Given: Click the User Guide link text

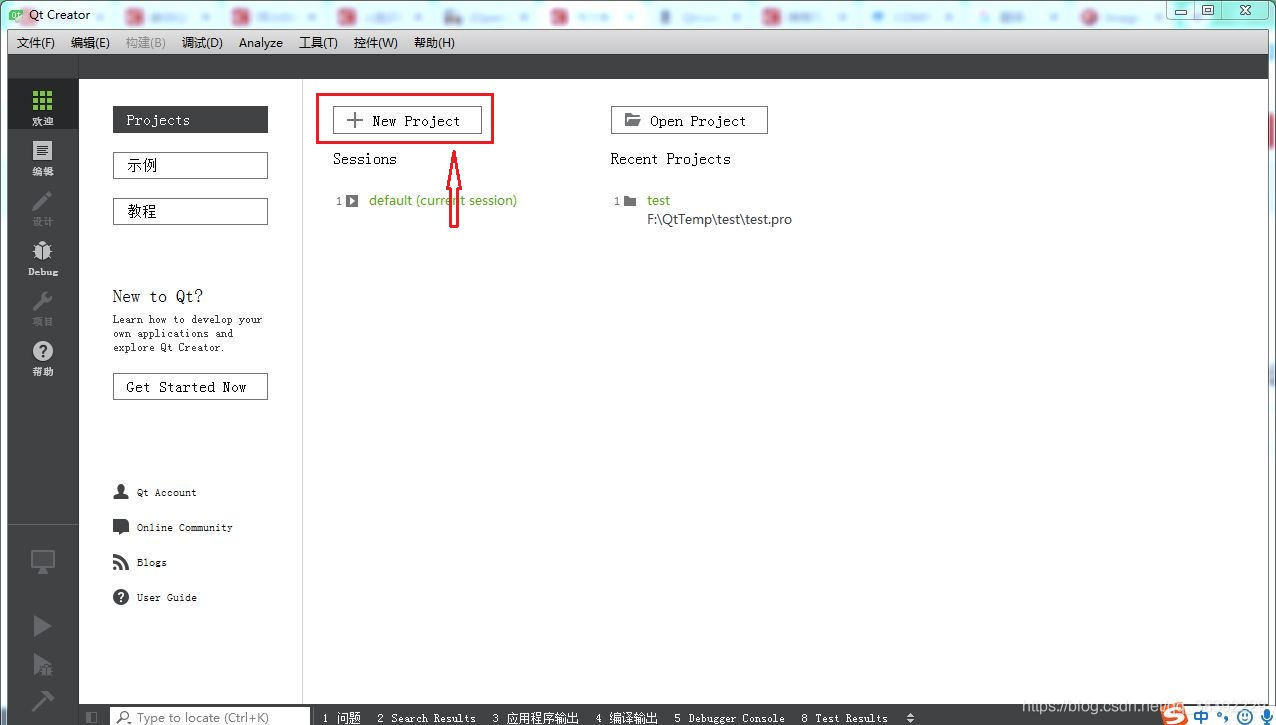Looking at the screenshot, I should click(166, 597).
